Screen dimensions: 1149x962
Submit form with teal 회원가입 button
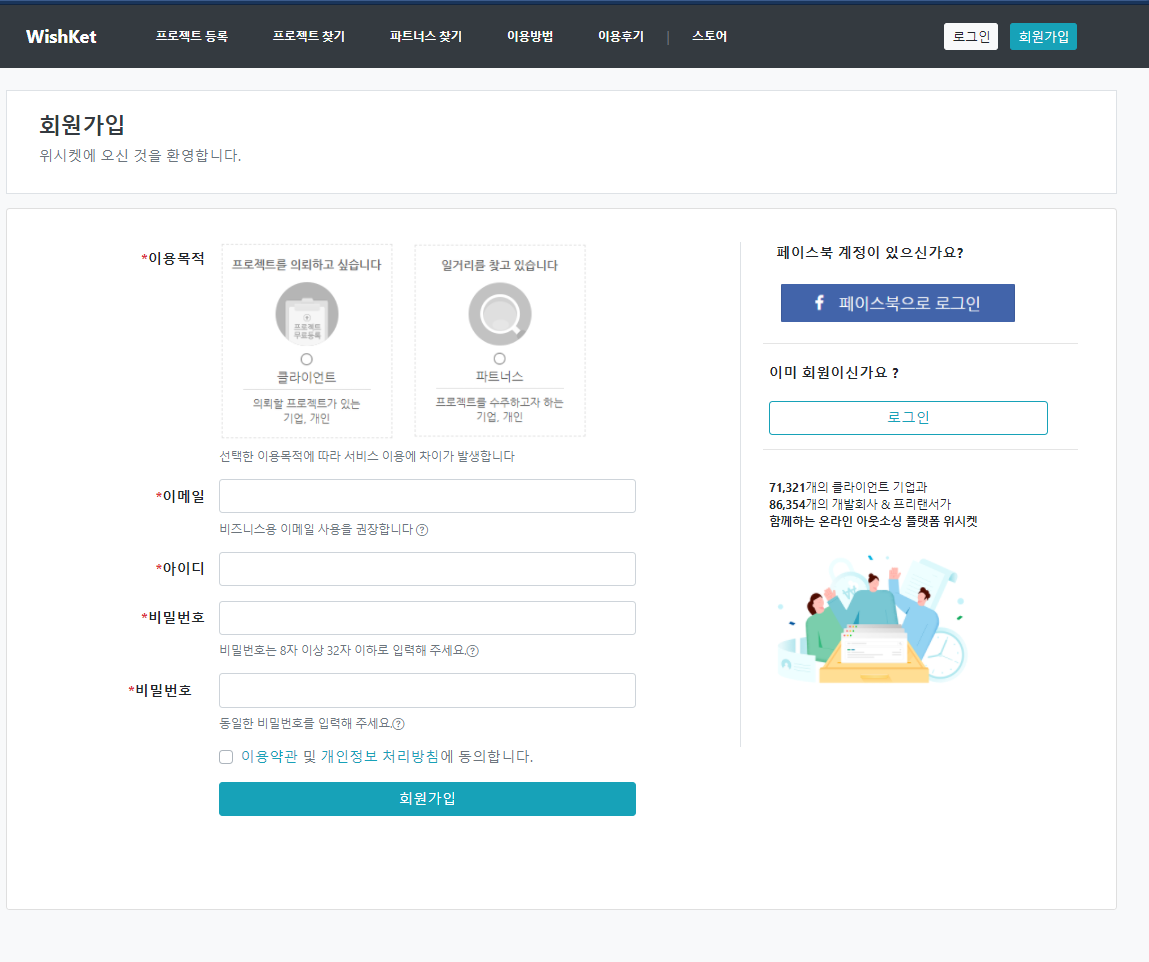[x=427, y=799]
